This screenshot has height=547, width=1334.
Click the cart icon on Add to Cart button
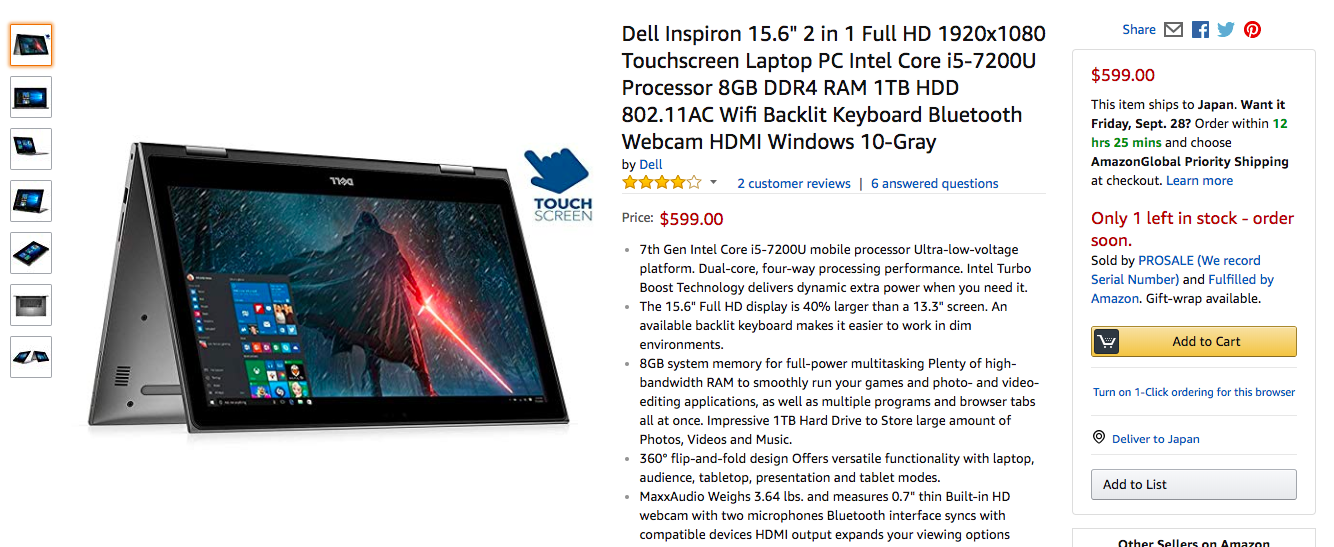click(x=1106, y=341)
